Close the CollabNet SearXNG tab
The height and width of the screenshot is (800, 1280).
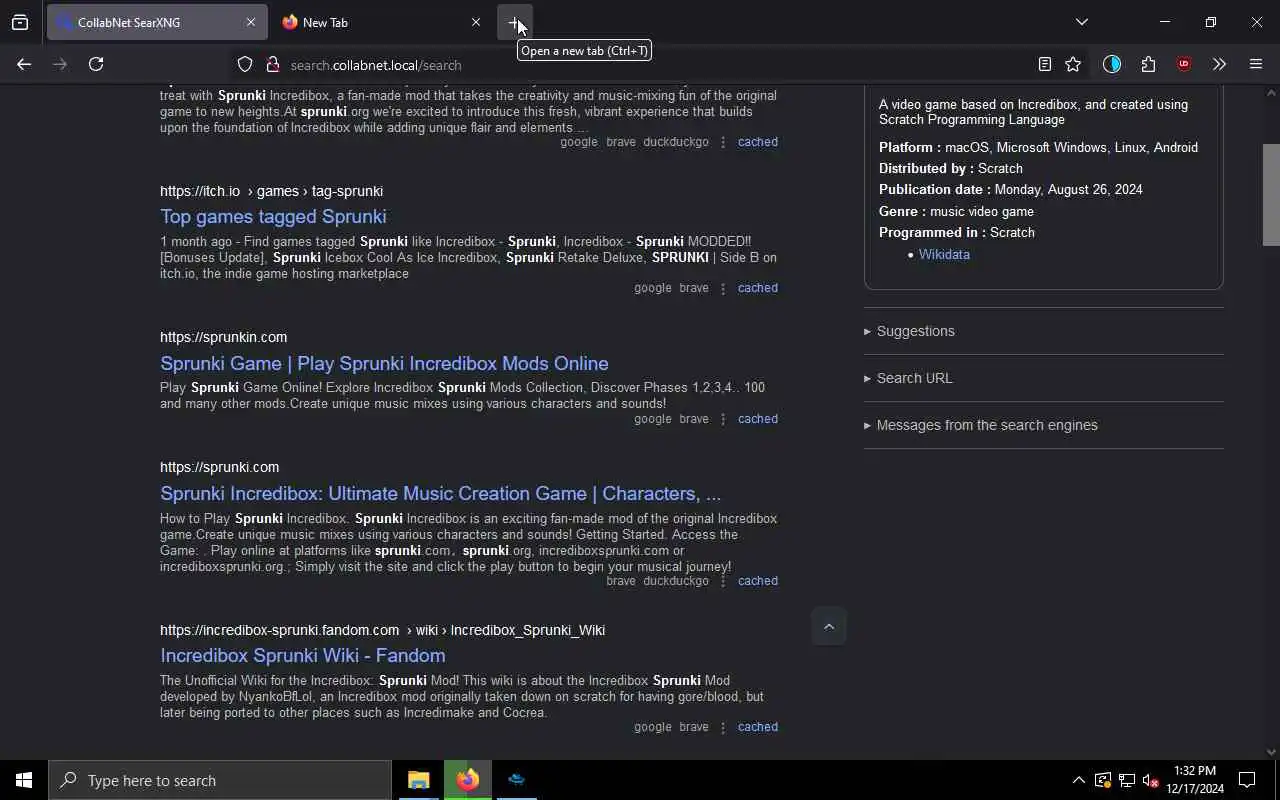tap(250, 22)
